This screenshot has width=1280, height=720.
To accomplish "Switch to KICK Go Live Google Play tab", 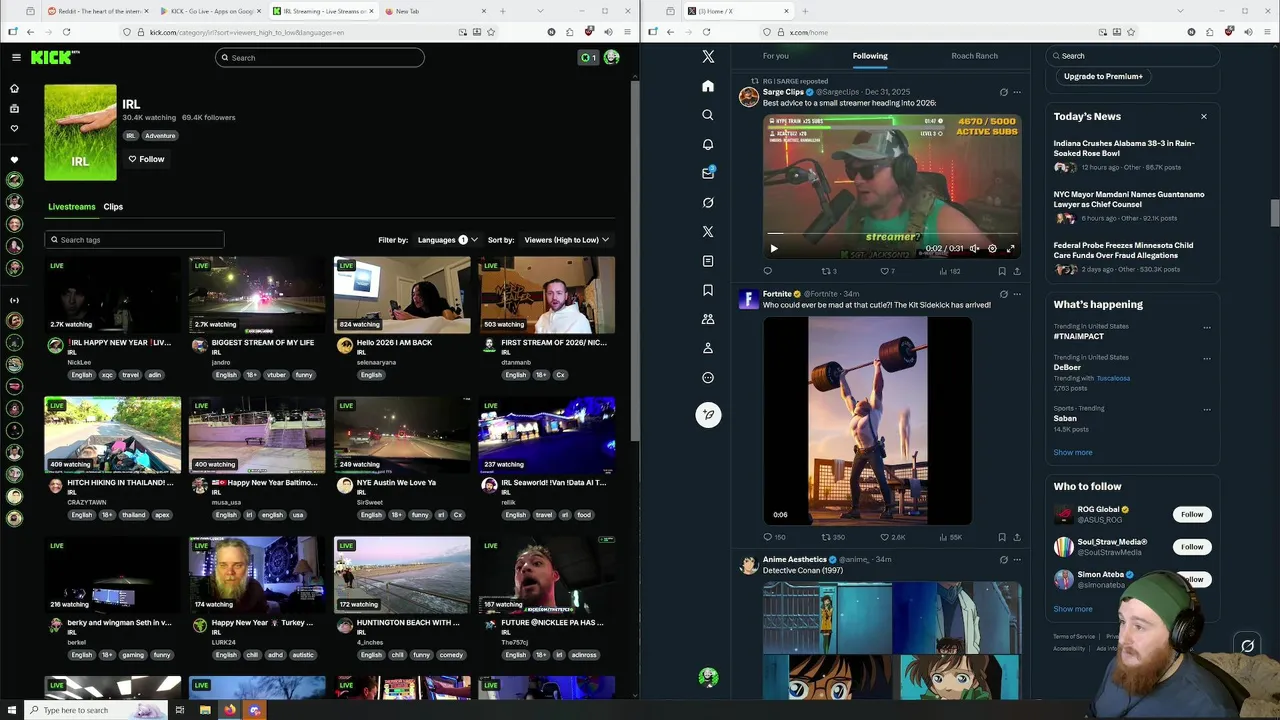I will click(x=210, y=11).
